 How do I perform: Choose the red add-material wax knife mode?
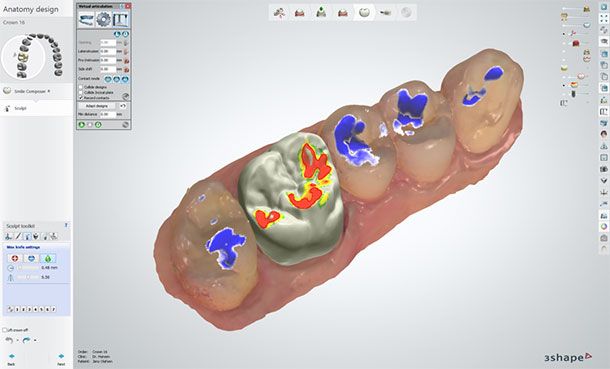click(x=15, y=259)
